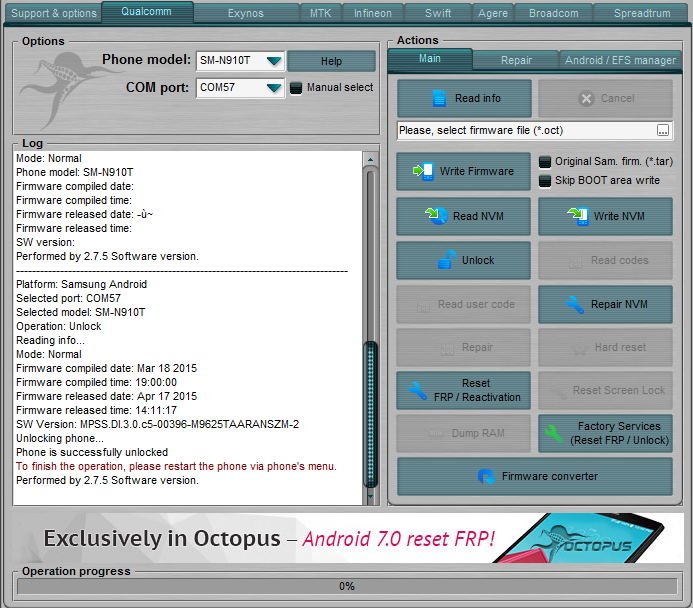This screenshot has width=693, height=608.
Task: Click the SW Version MPSS log line
Action: pos(157,424)
